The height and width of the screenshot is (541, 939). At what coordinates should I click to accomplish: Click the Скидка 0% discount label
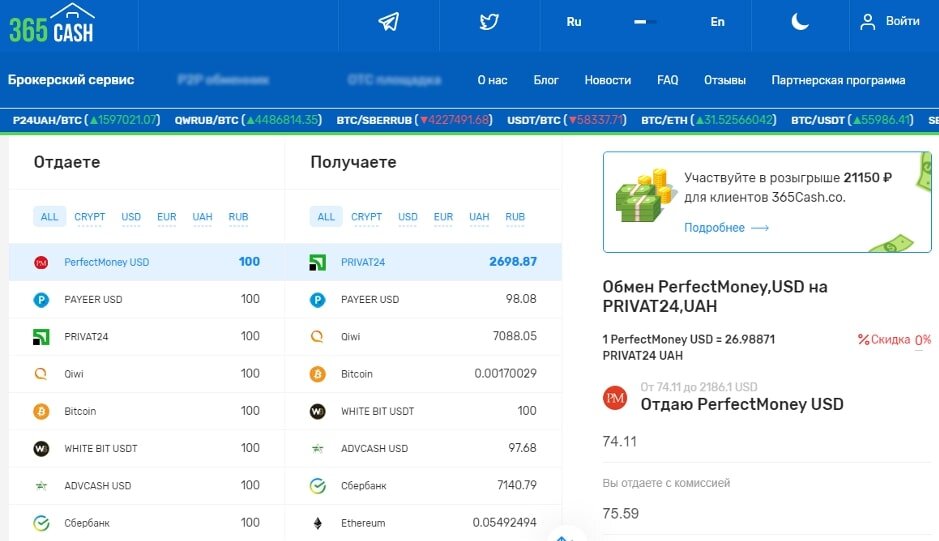895,340
